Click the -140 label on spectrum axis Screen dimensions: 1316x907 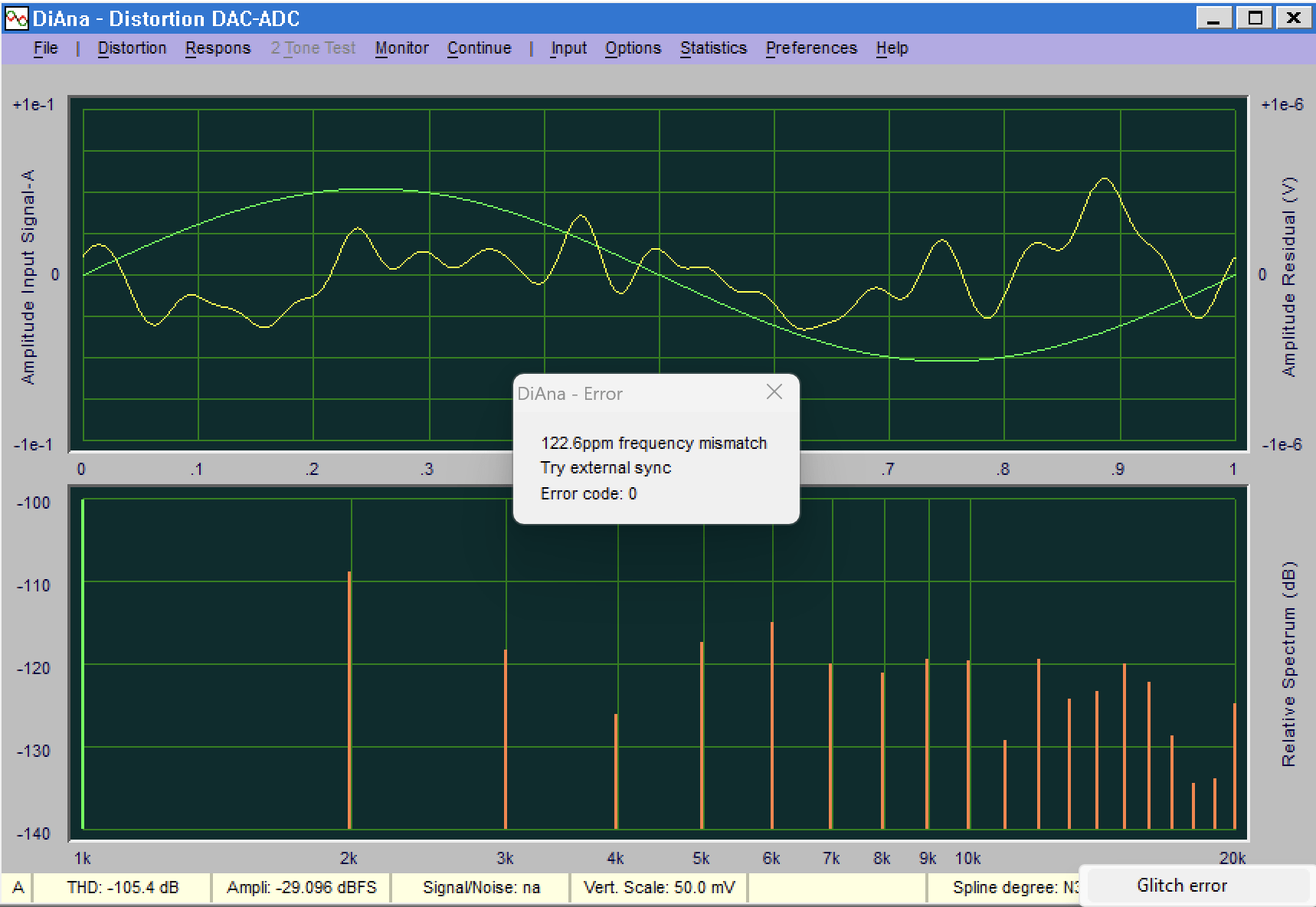tap(33, 833)
